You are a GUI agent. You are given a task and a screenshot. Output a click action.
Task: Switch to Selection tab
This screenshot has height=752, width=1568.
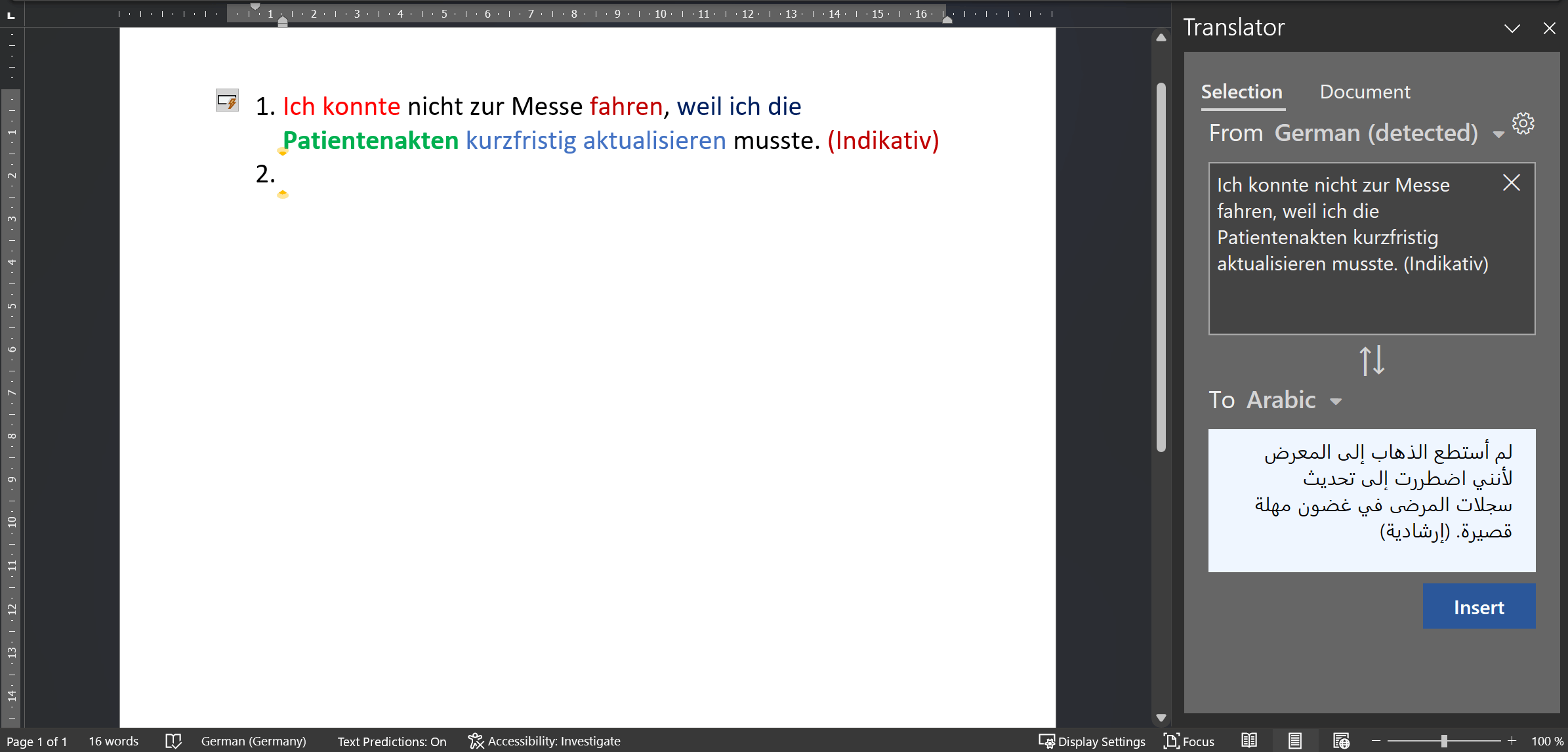click(x=1241, y=92)
